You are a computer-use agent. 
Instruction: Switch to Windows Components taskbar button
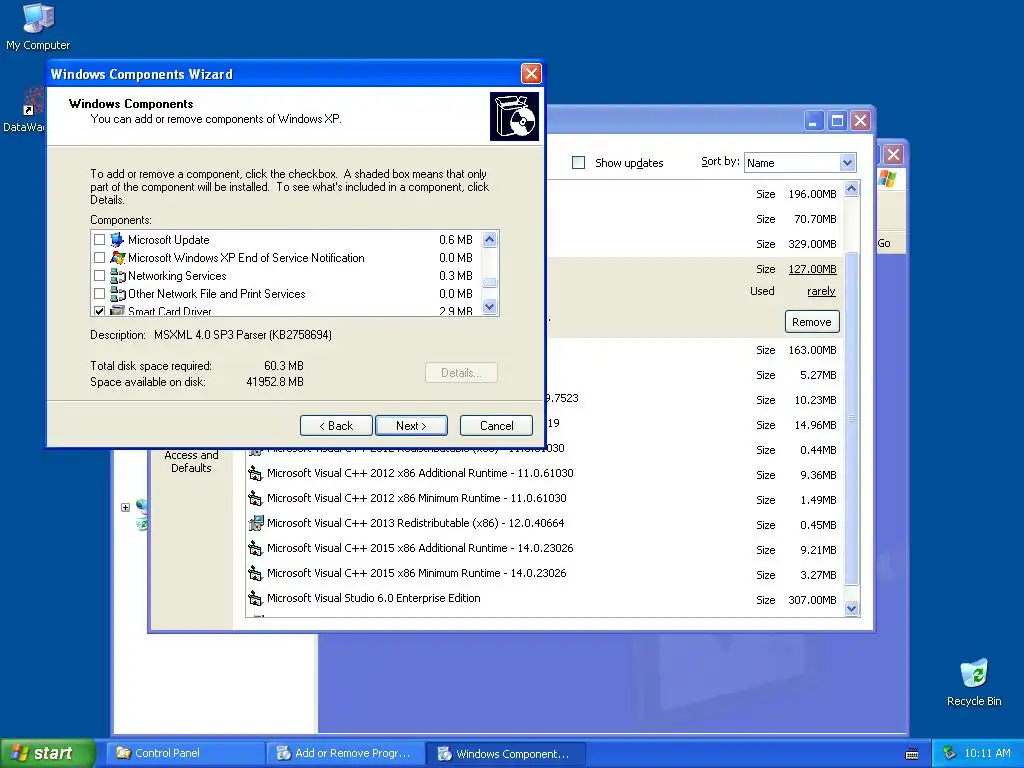[505, 753]
